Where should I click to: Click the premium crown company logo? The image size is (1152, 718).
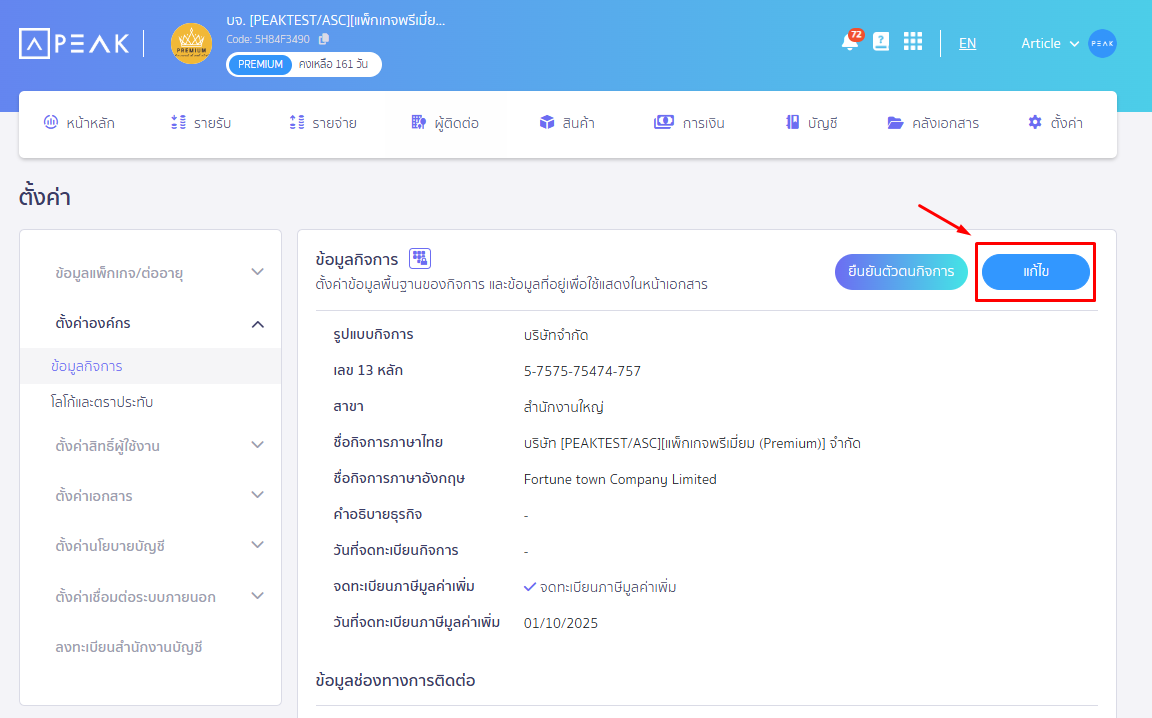pyautogui.click(x=191, y=44)
